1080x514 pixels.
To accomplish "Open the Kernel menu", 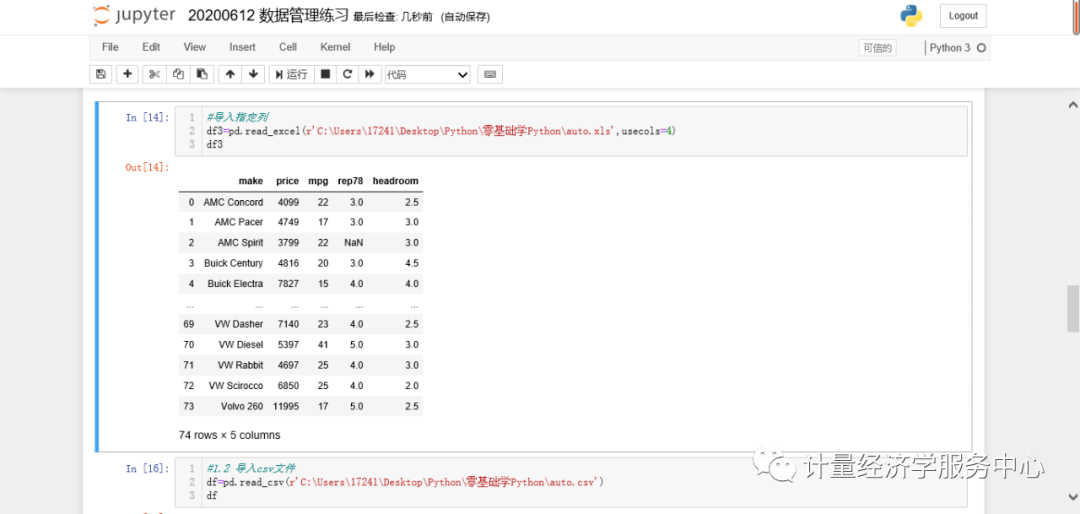I will click(x=335, y=47).
